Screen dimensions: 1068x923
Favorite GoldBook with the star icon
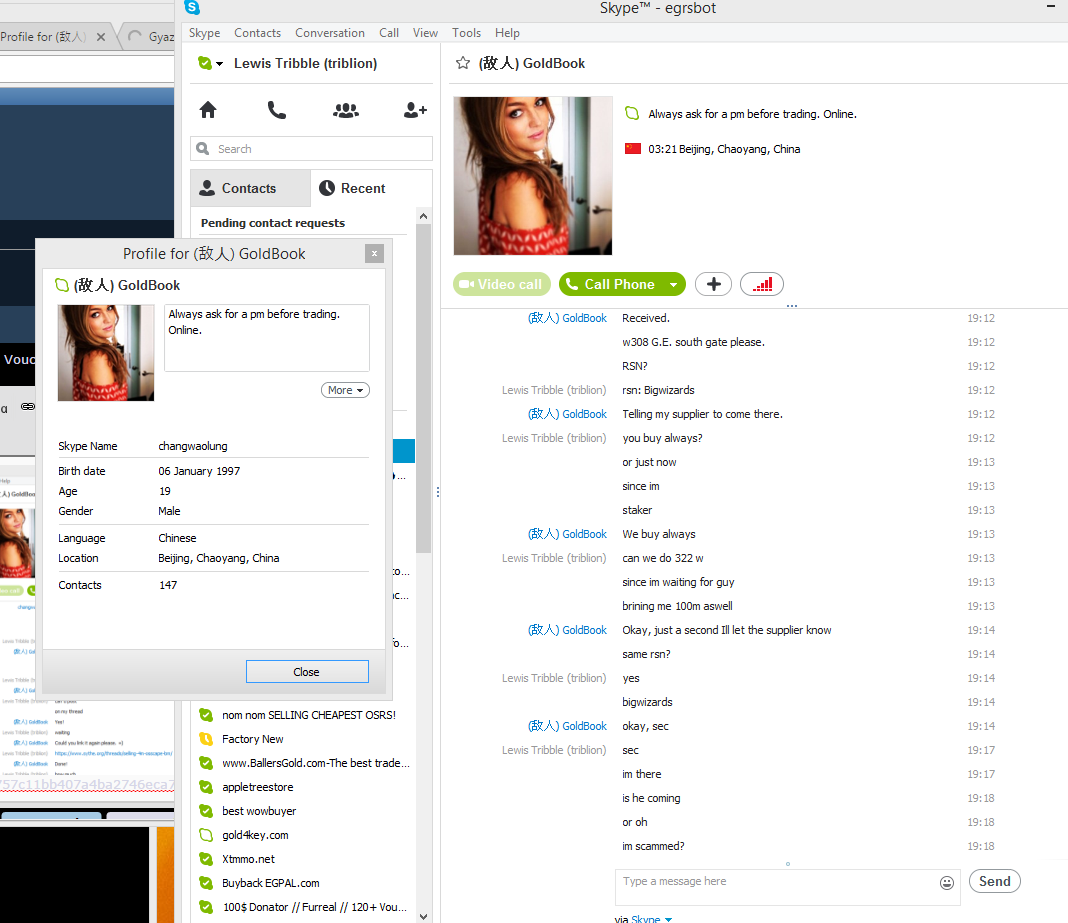coord(463,63)
